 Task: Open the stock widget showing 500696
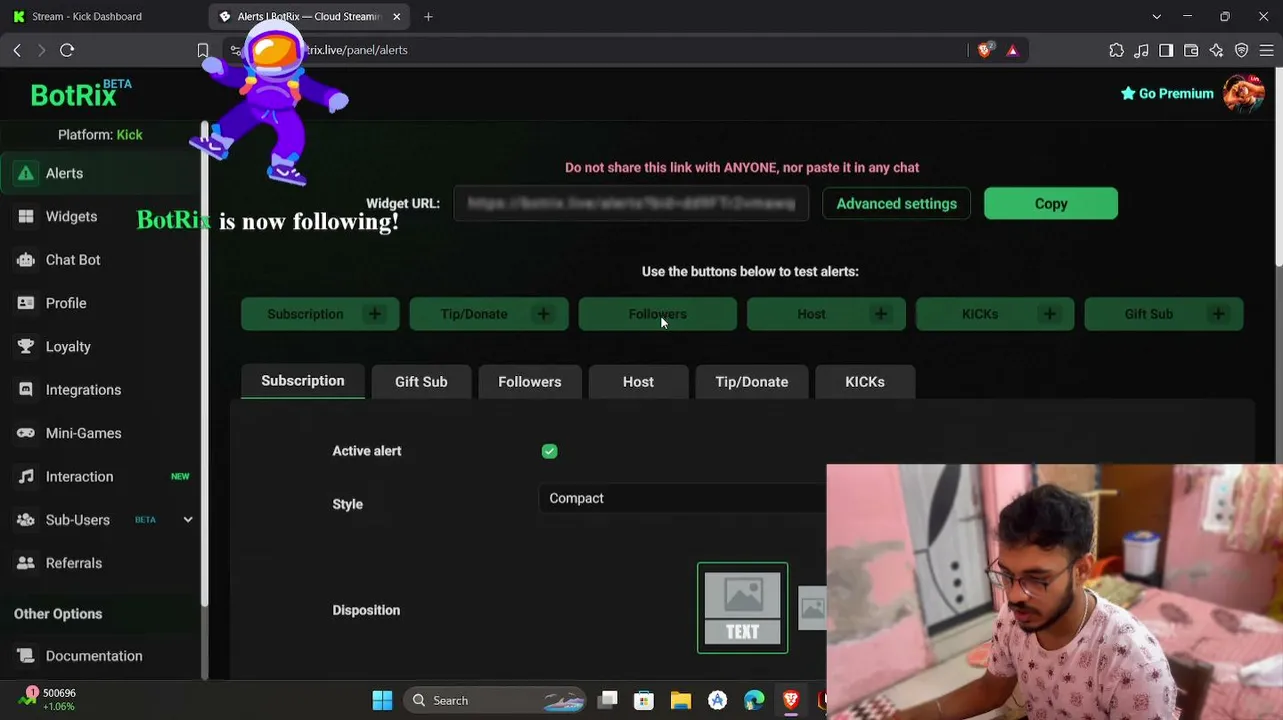point(46,699)
